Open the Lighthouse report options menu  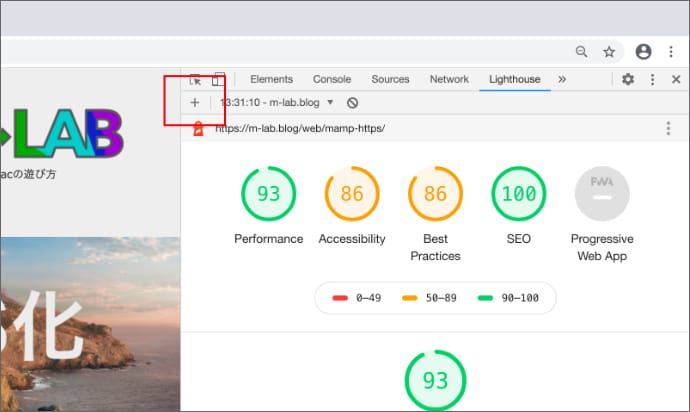point(668,128)
